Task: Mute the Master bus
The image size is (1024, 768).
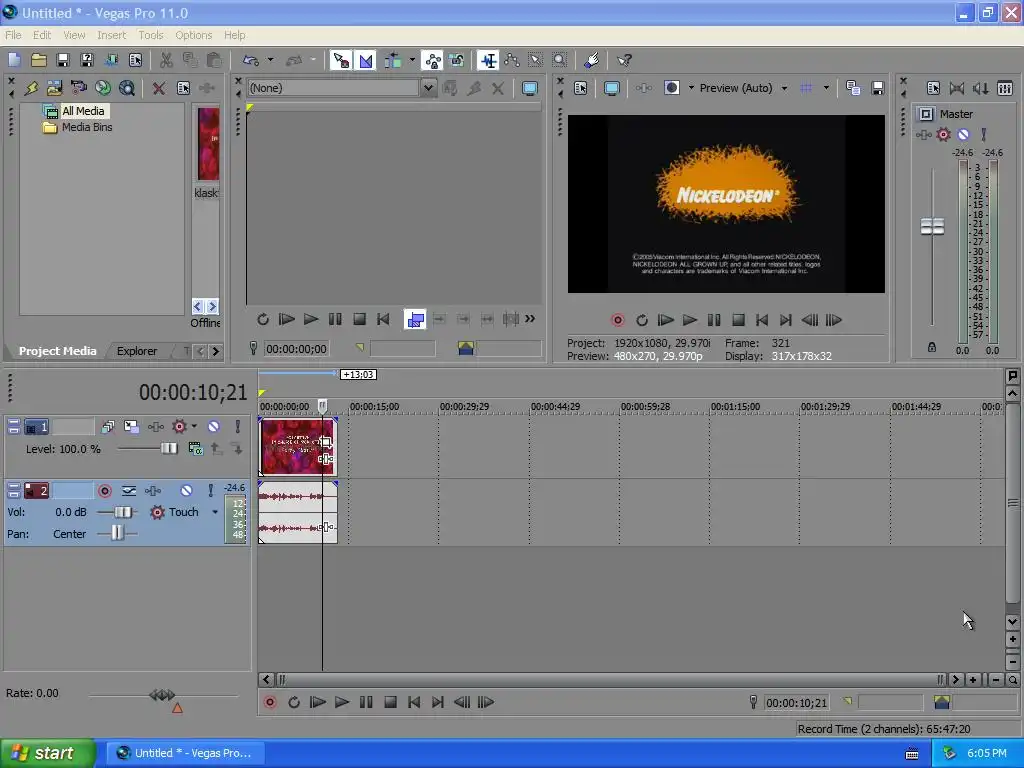Action: click(x=963, y=135)
